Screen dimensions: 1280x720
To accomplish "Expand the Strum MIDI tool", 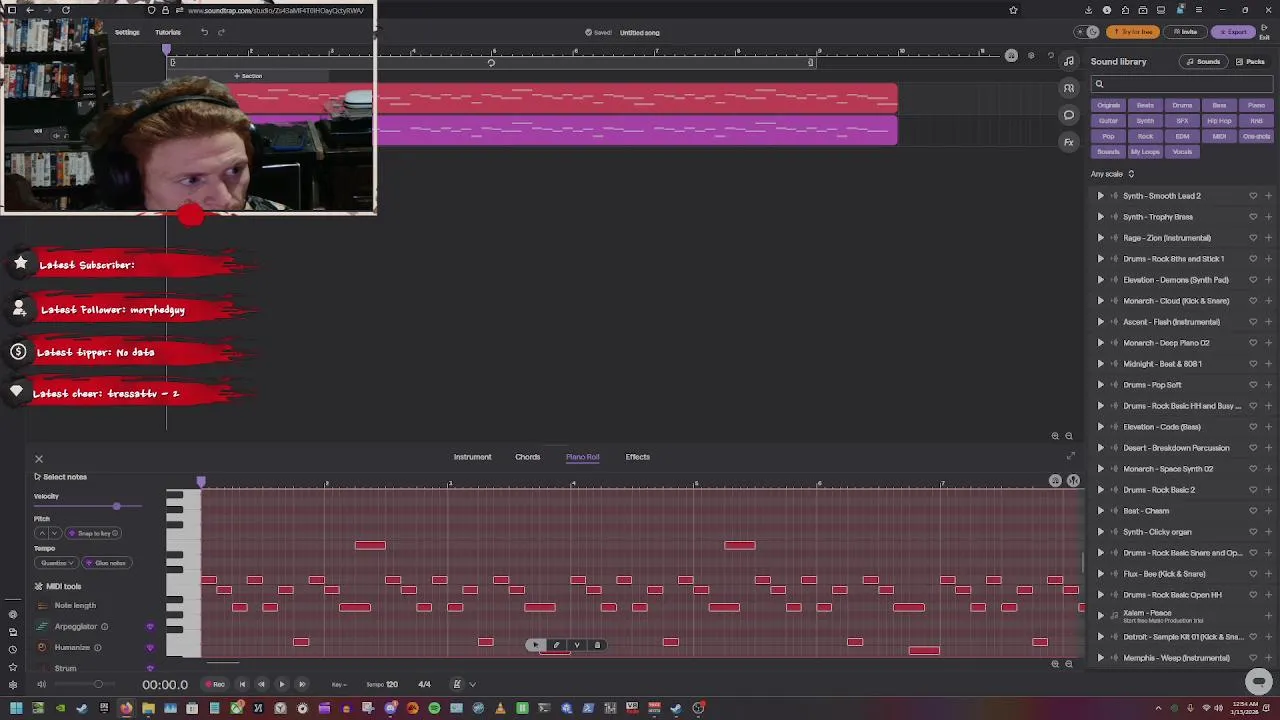I will click(65, 669).
